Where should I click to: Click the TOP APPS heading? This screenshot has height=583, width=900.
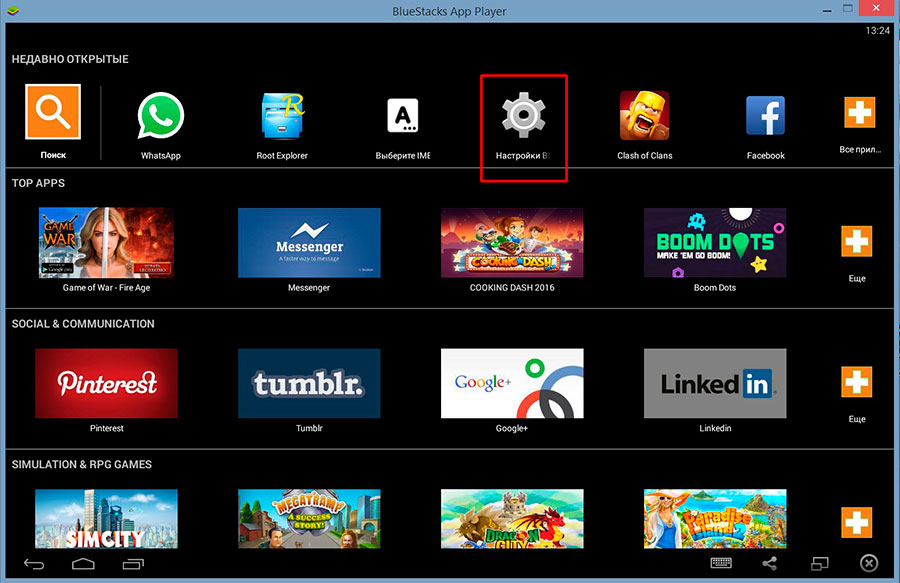pos(38,183)
